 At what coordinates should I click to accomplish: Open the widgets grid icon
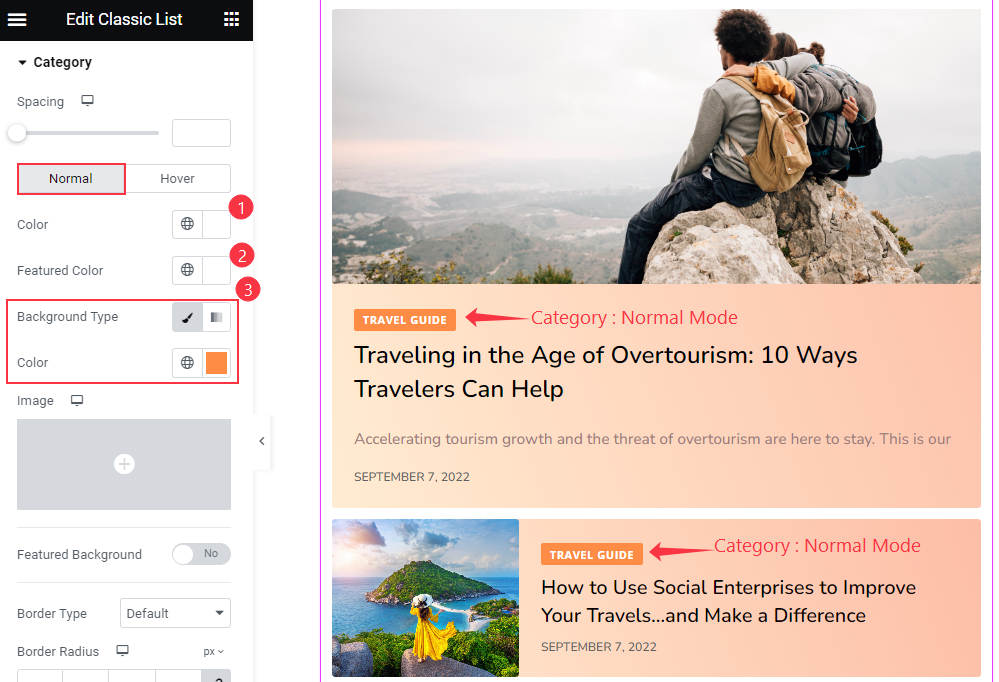click(x=231, y=20)
